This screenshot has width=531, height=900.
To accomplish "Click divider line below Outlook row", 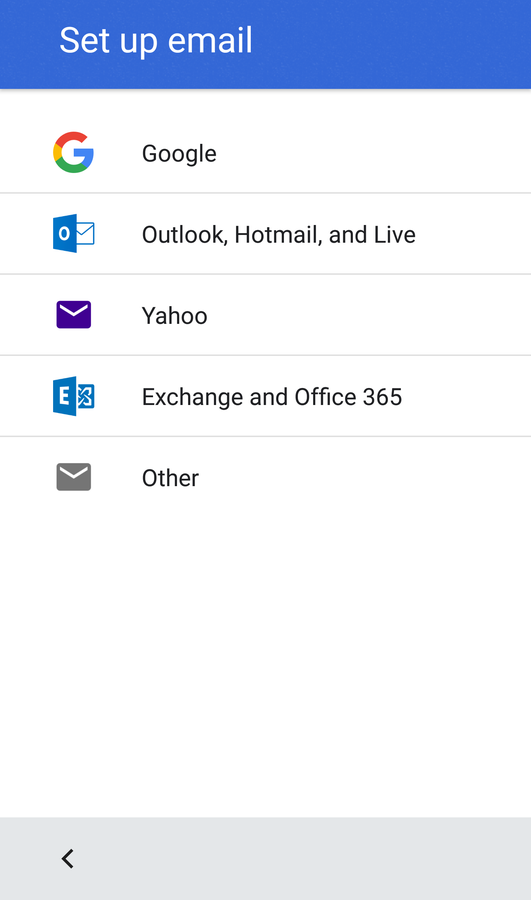I will (265, 274).
